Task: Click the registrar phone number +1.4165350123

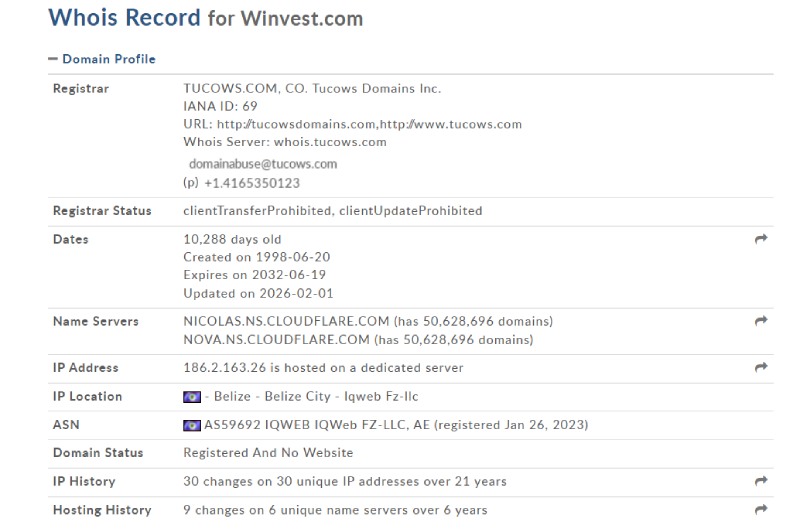Action: pos(252,184)
